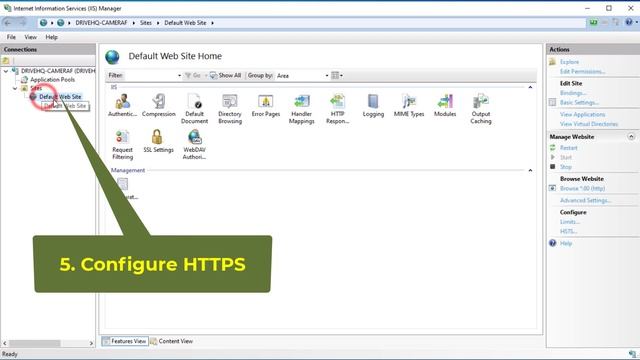Click the connections toolbar connect icon
This screenshot has height=360, width=640.
(x=6, y=61)
